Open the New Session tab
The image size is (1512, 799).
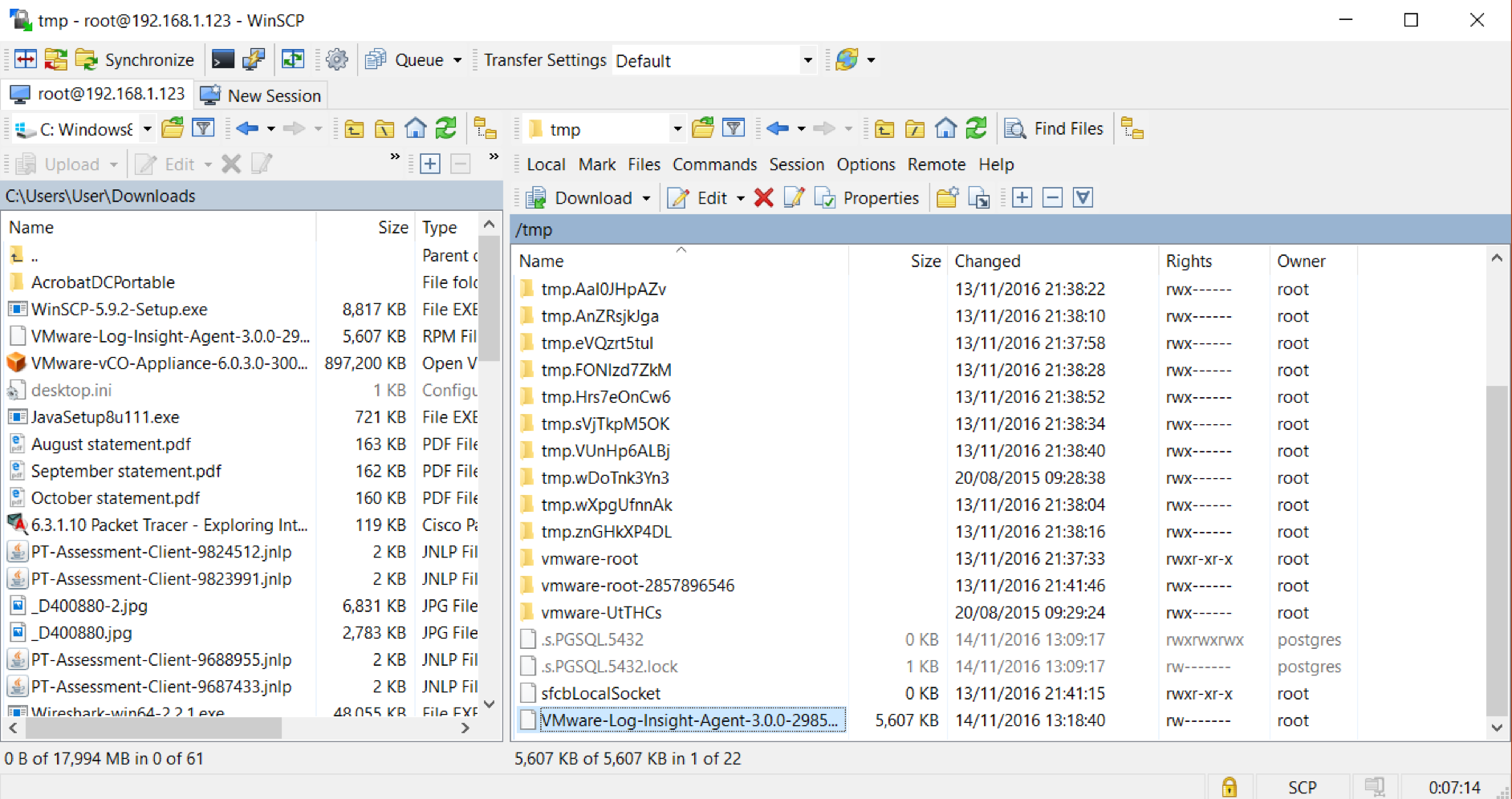click(261, 95)
